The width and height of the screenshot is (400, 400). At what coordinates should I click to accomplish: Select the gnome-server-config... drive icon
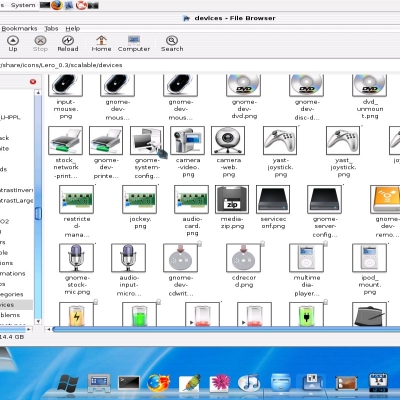pyautogui.click(x=325, y=199)
